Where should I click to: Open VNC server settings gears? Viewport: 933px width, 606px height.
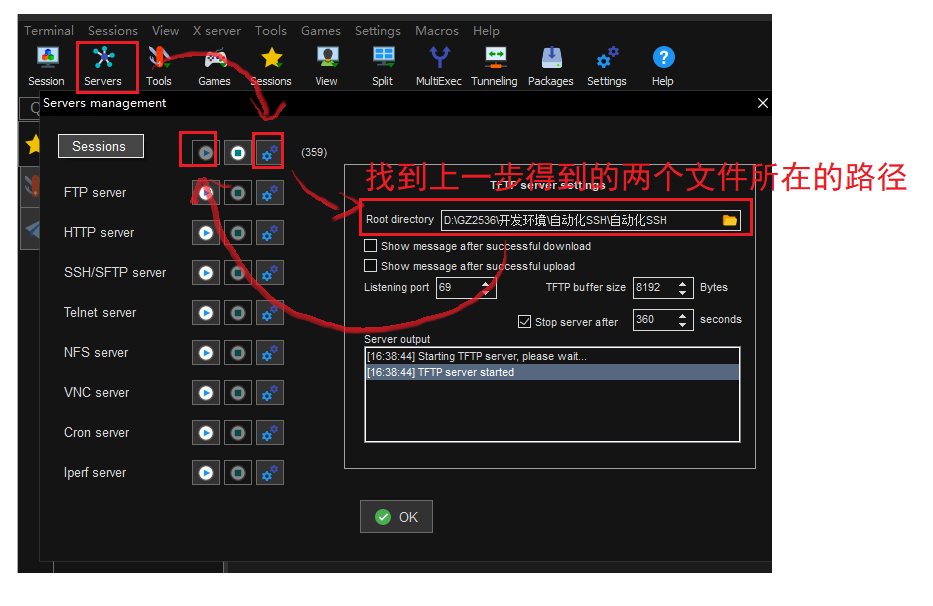pyautogui.click(x=270, y=393)
